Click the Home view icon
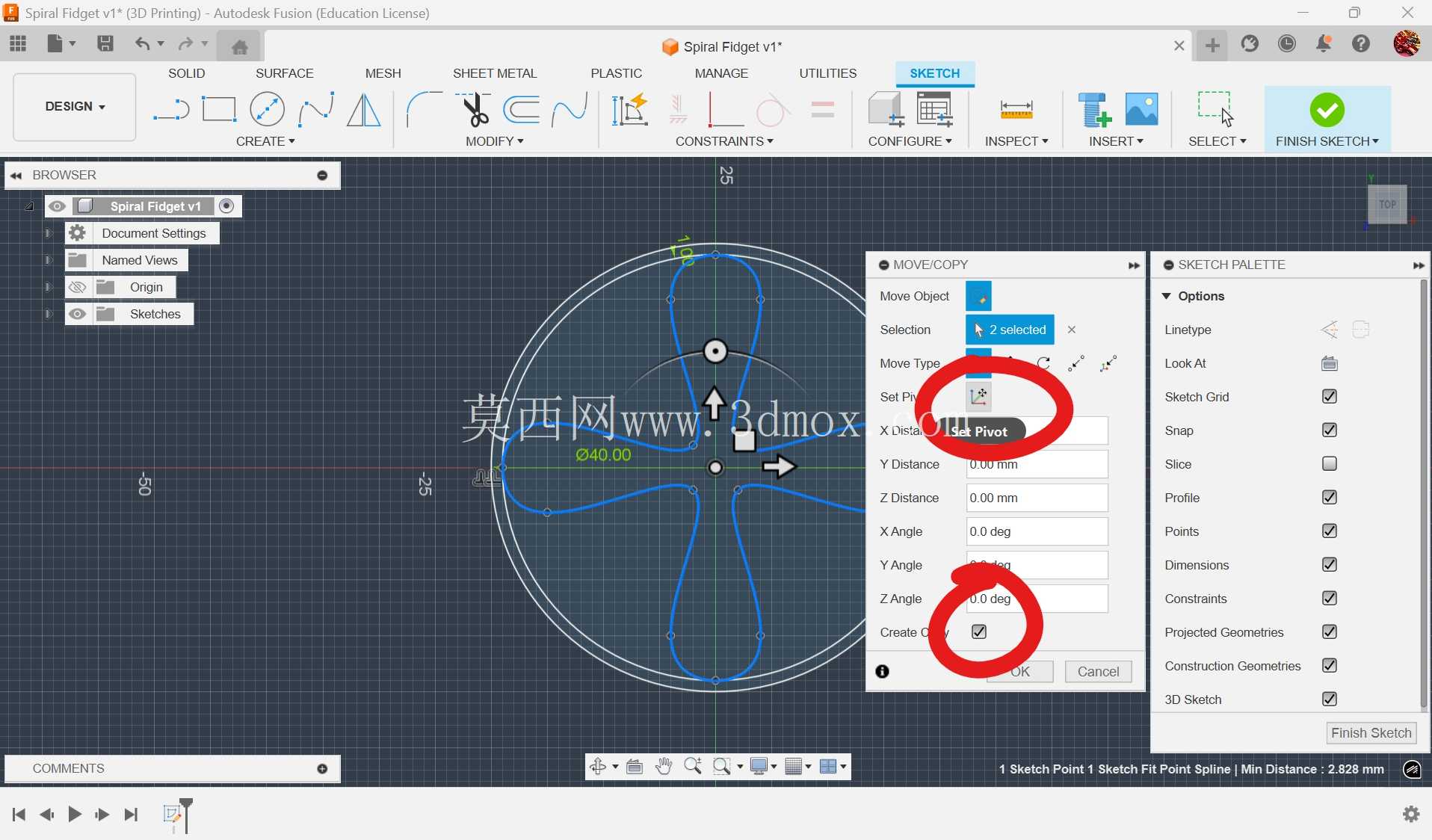The image size is (1432, 840). click(x=239, y=47)
